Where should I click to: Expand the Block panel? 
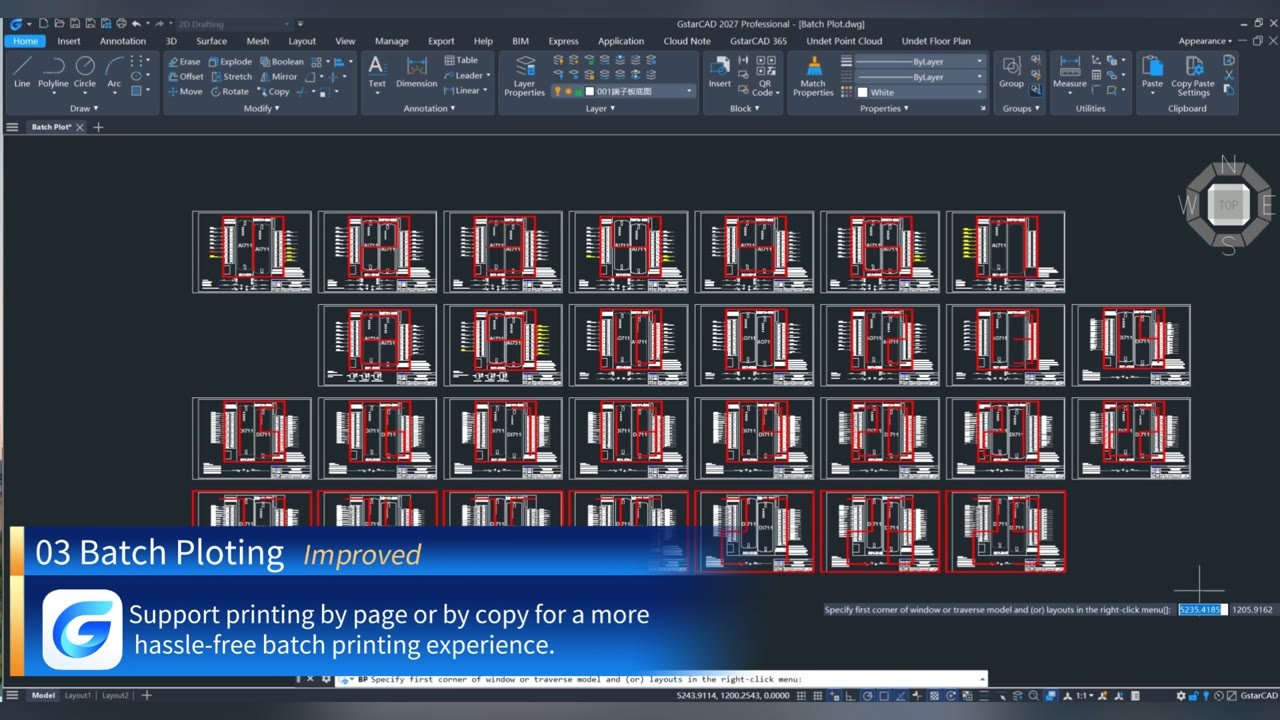click(x=744, y=108)
